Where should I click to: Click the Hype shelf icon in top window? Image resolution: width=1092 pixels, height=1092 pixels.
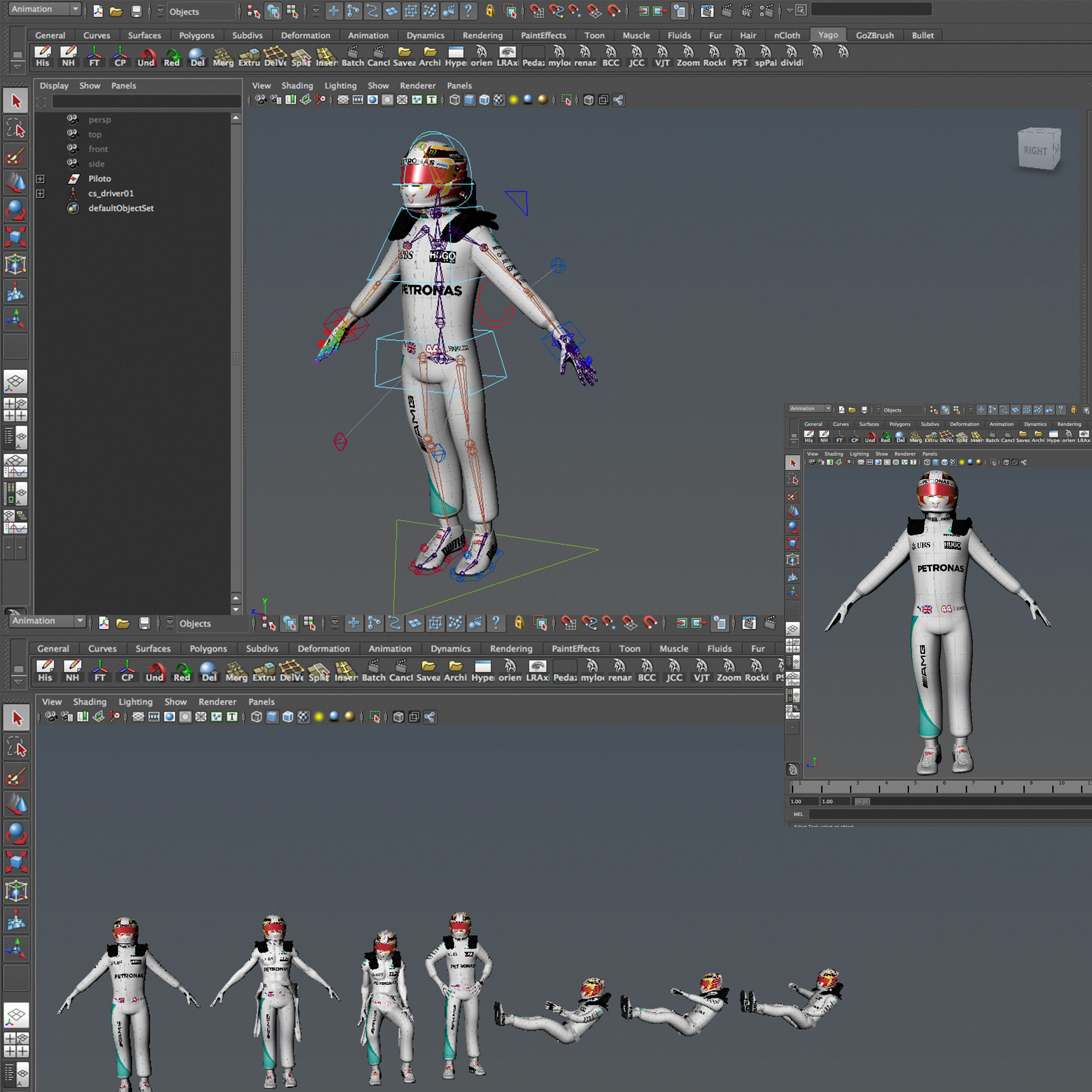[456, 56]
